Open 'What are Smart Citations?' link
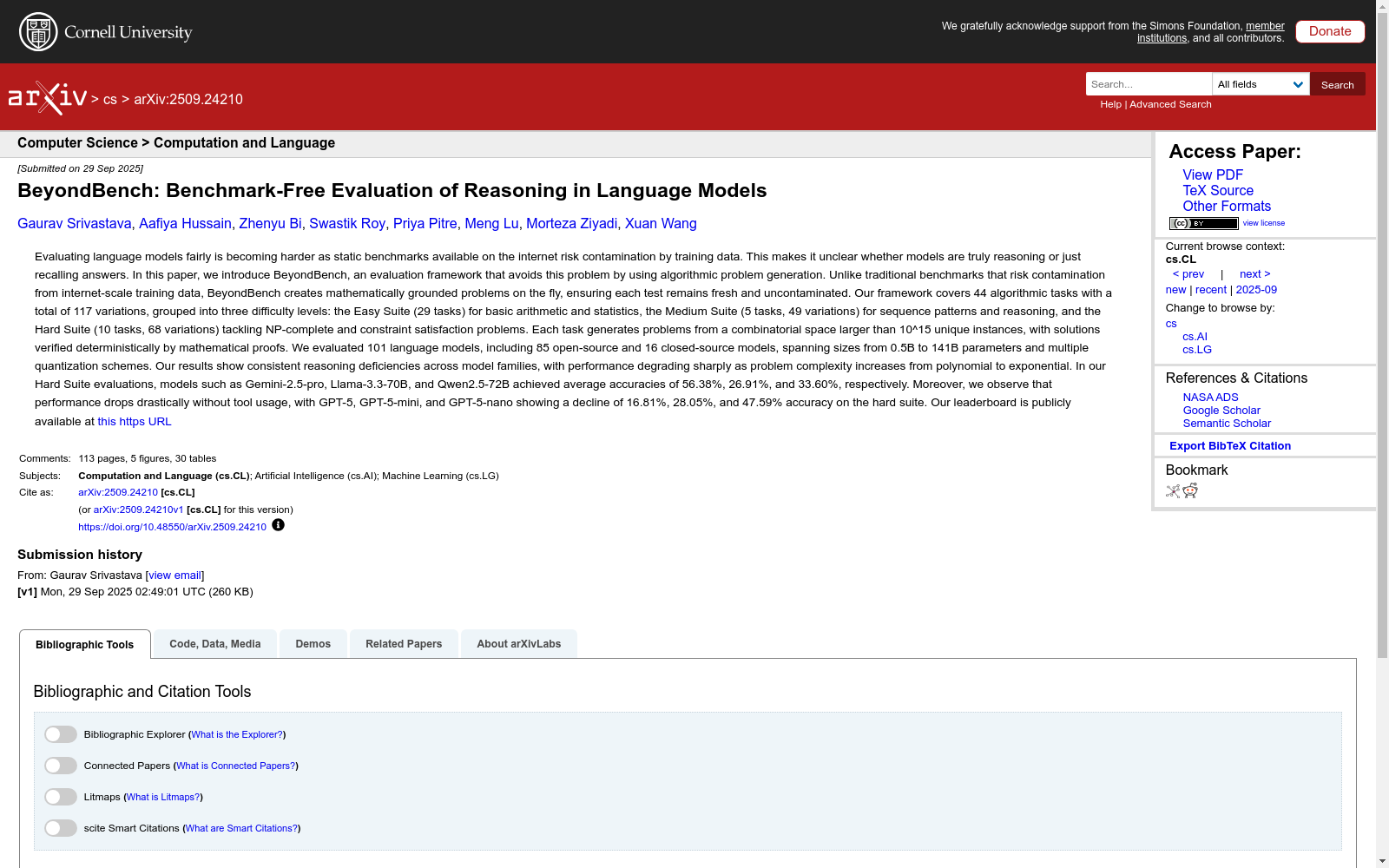Viewport: 1389px width, 868px height. (241, 828)
